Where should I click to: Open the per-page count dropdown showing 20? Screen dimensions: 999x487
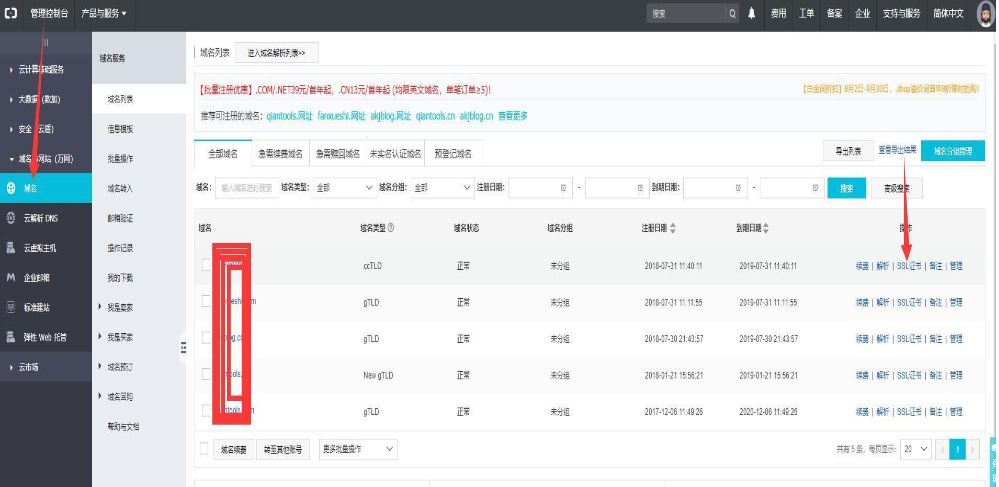coord(916,449)
